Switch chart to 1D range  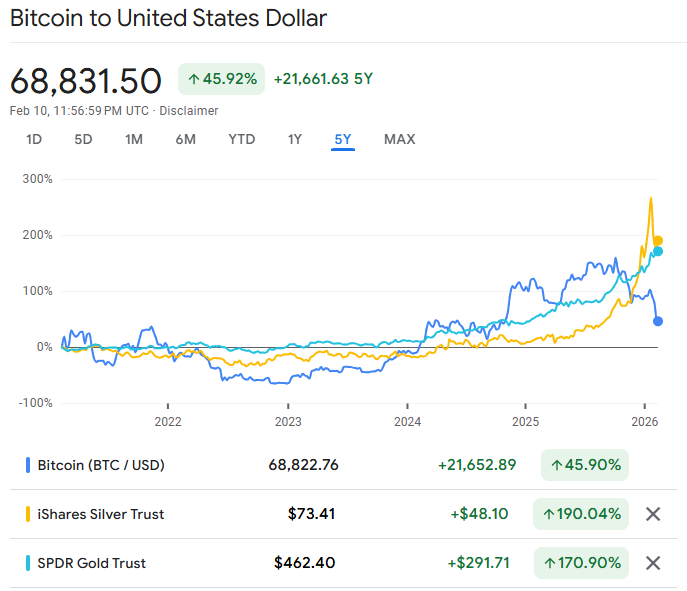[x=33, y=139]
